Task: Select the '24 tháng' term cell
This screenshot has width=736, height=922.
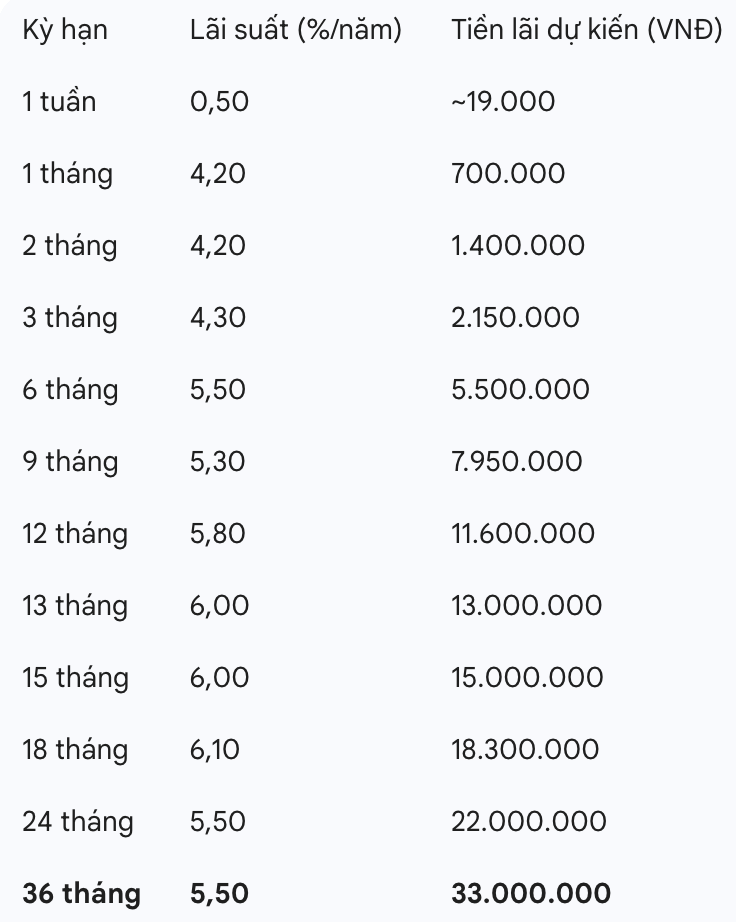Action: pyautogui.click(x=77, y=822)
